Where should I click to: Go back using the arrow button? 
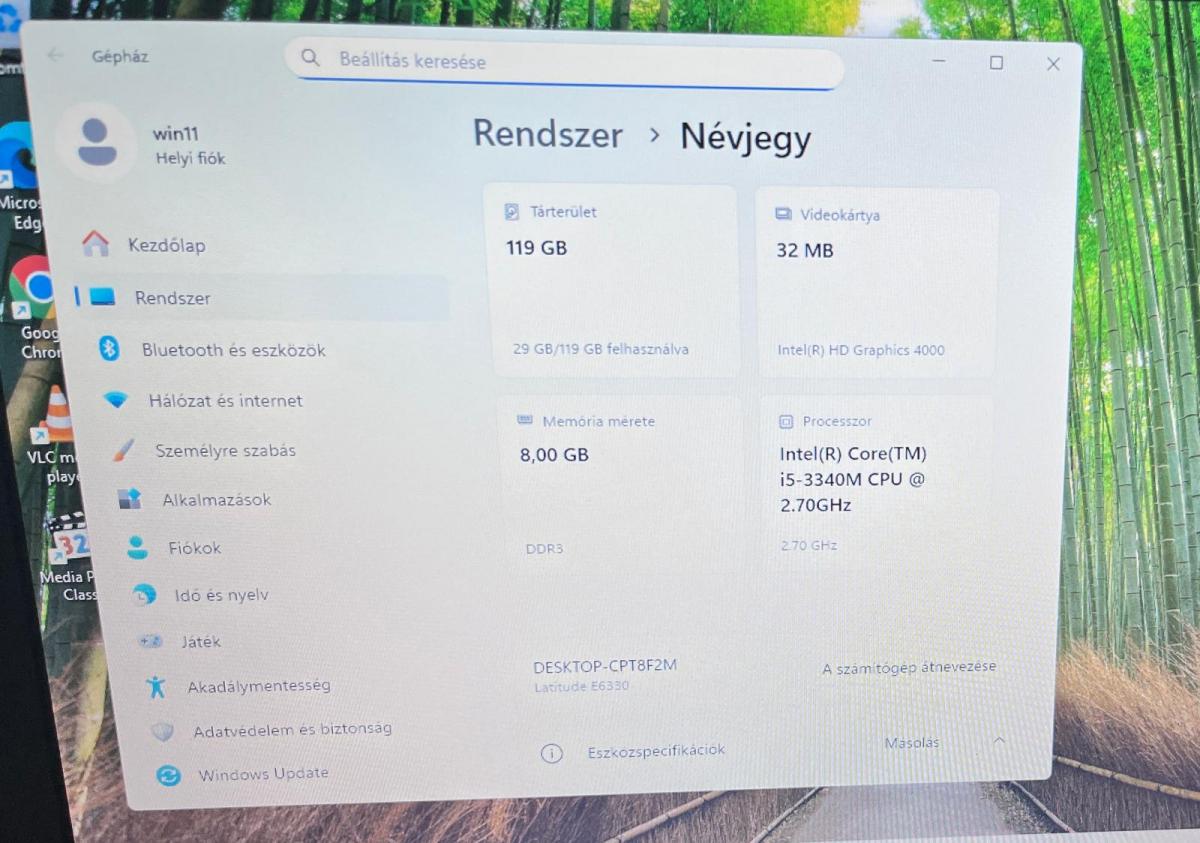(x=55, y=55)
